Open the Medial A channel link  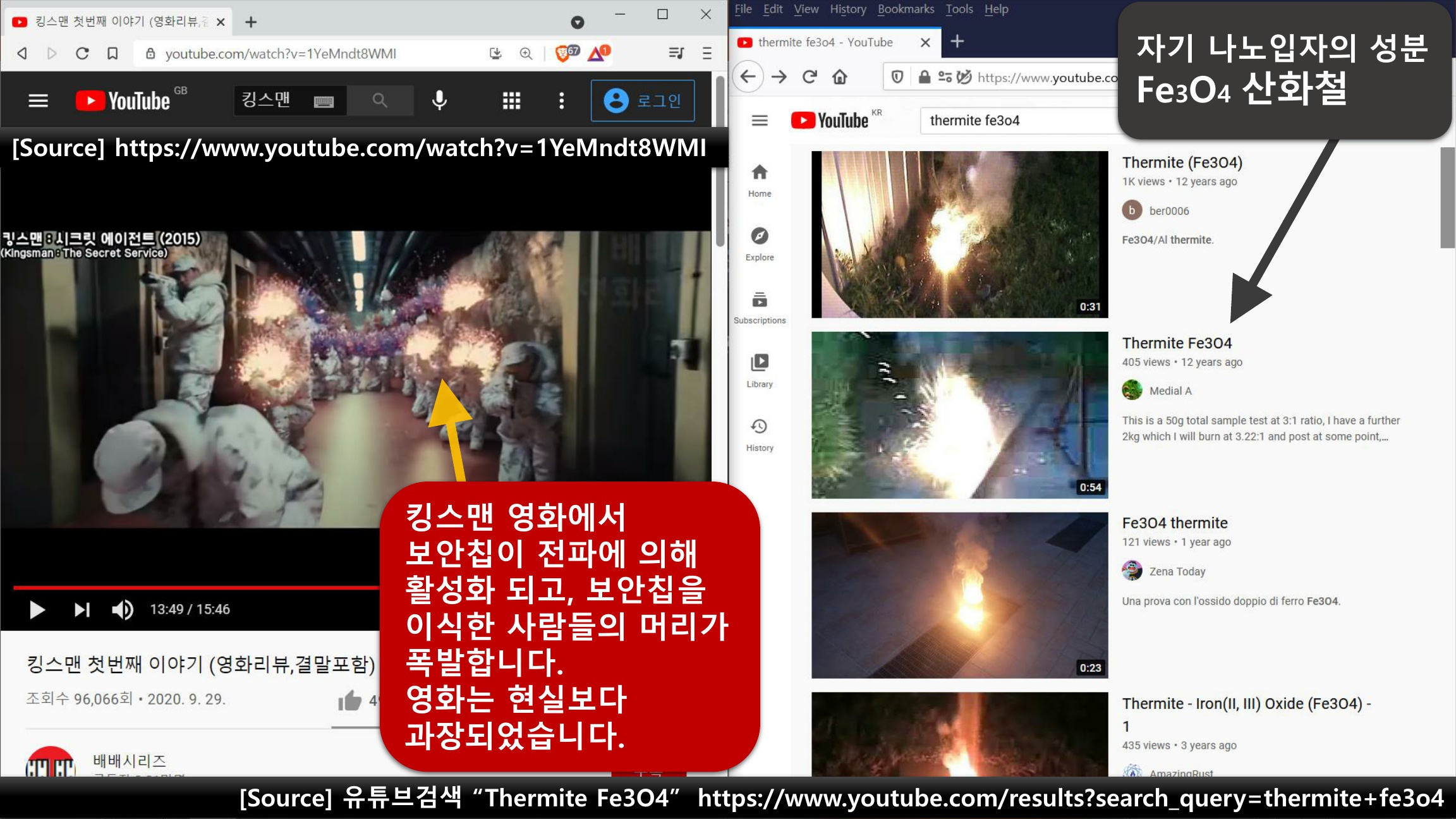point(1170,391)
